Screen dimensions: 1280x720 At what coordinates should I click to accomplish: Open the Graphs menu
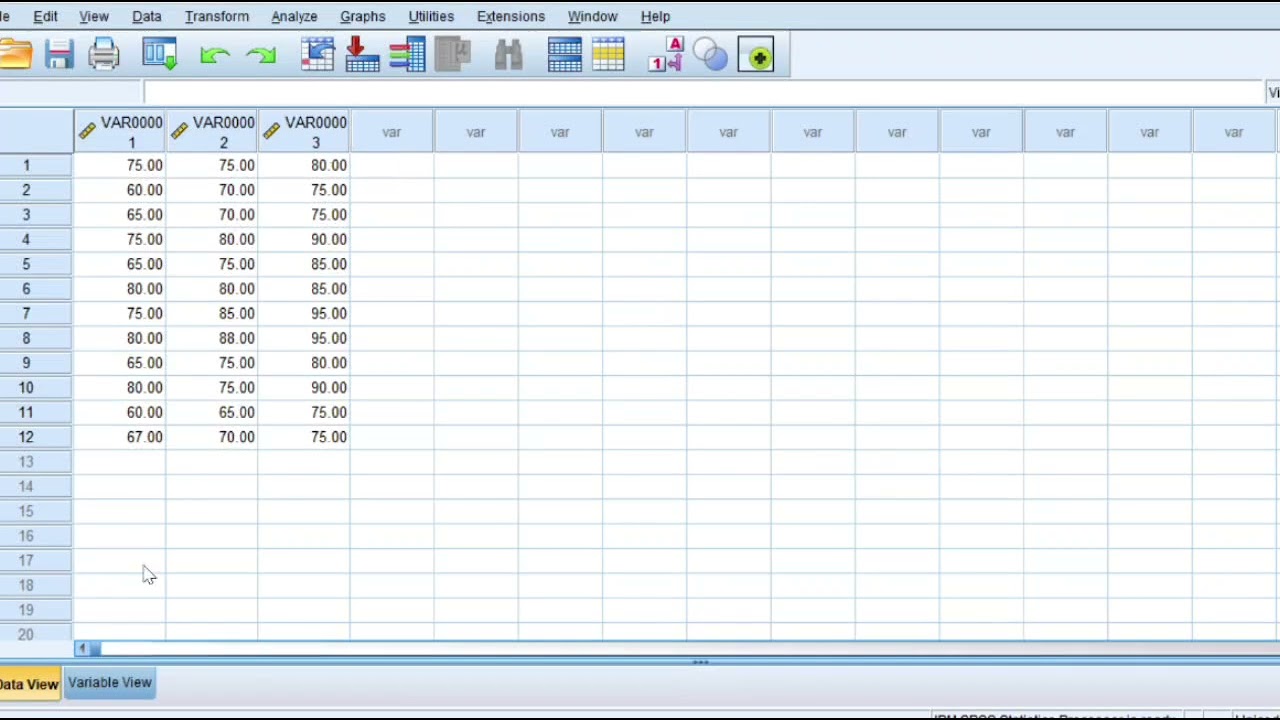[362, 16]
